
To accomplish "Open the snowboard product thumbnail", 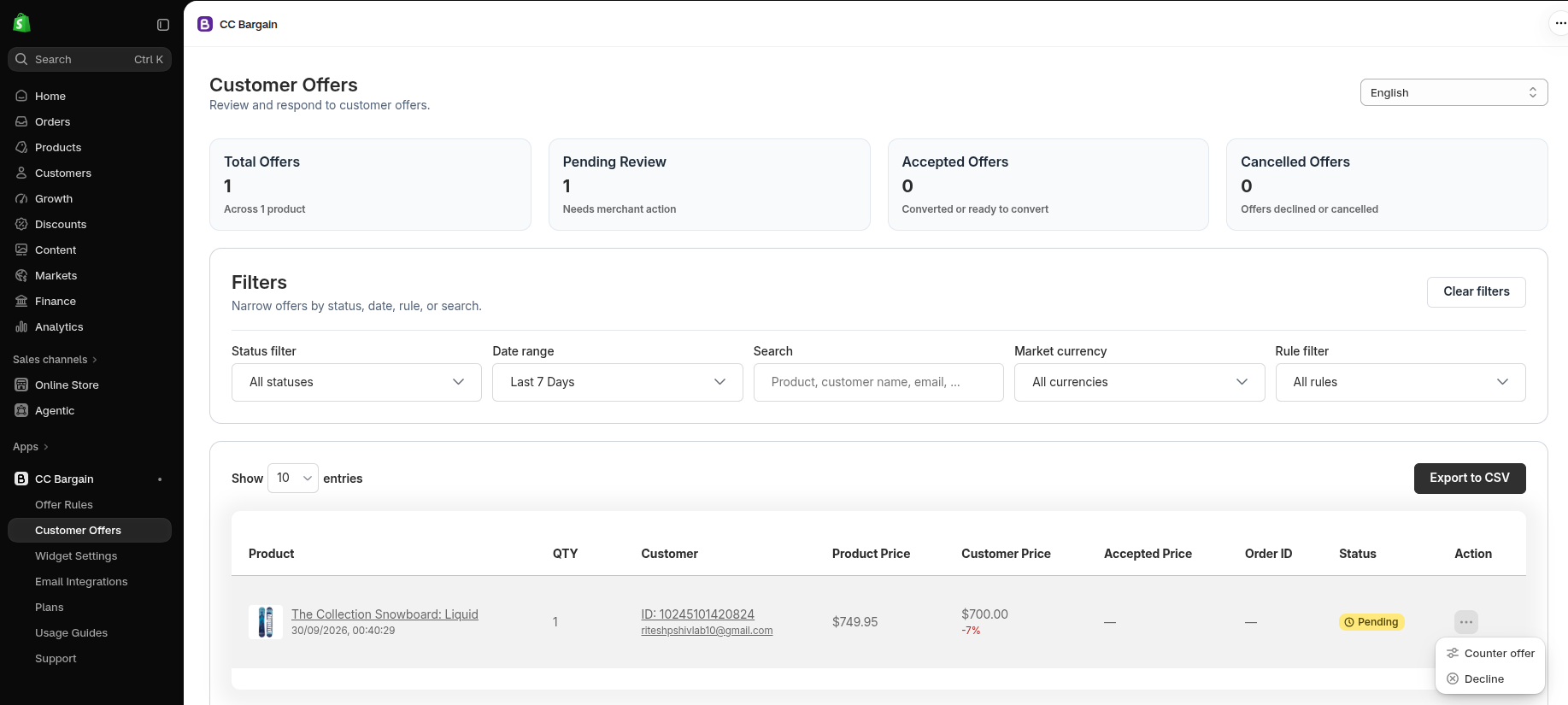I will (x=266, y=622).
